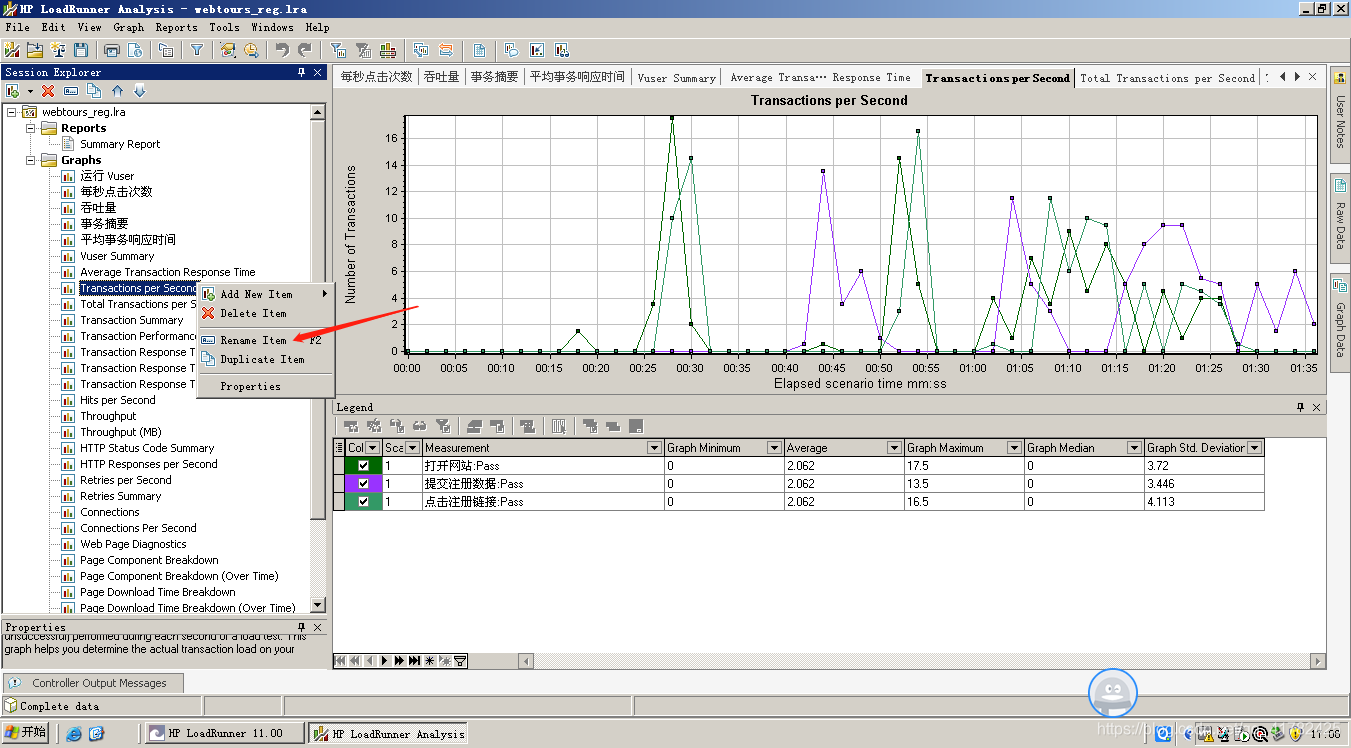The width and height of the screenshot is (1351, 748).
Task: Open the Graph Maximum column dropdown
Action: 1014,448
